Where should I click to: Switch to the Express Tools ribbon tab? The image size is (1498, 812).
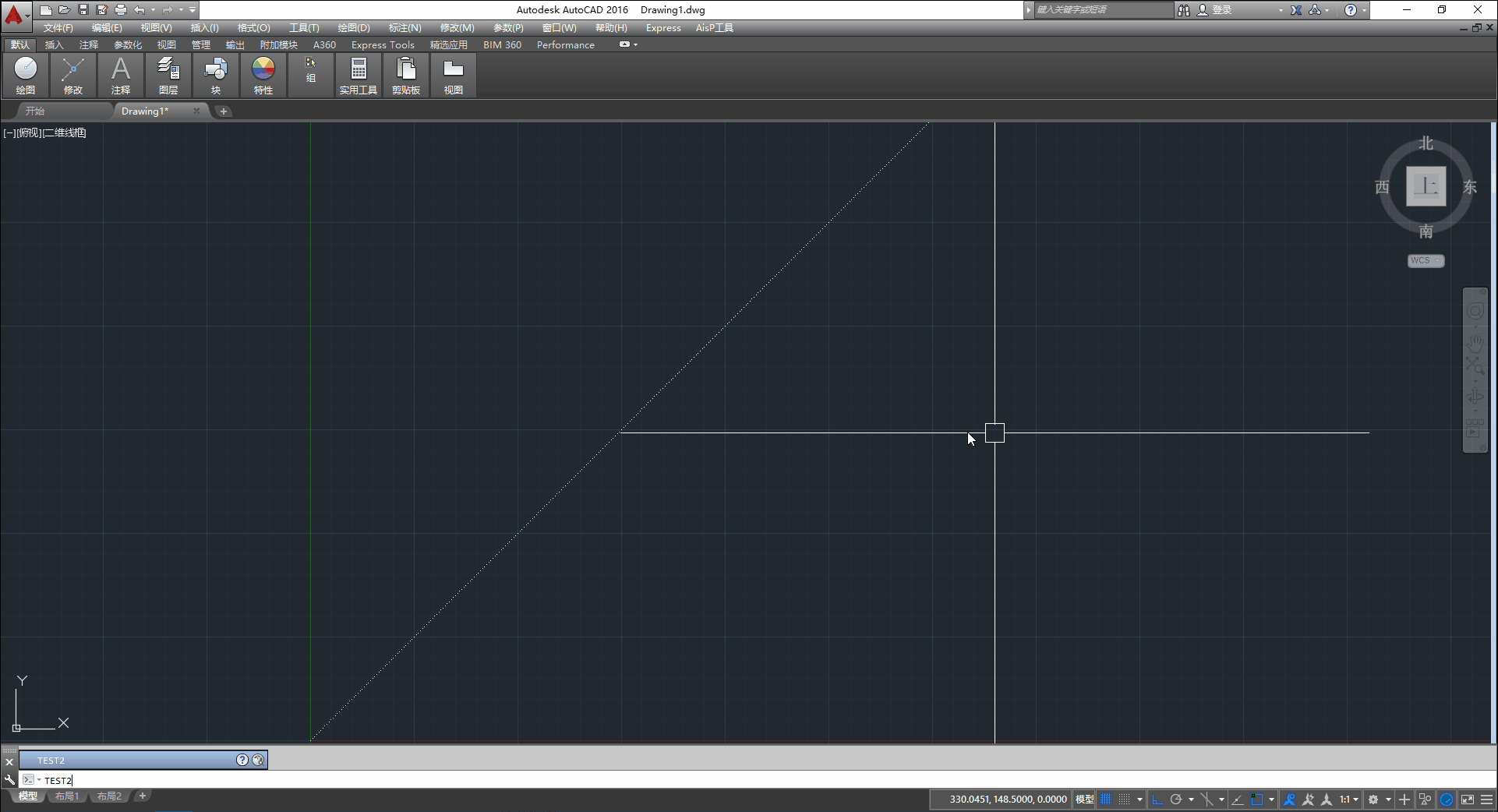point(383,45)
